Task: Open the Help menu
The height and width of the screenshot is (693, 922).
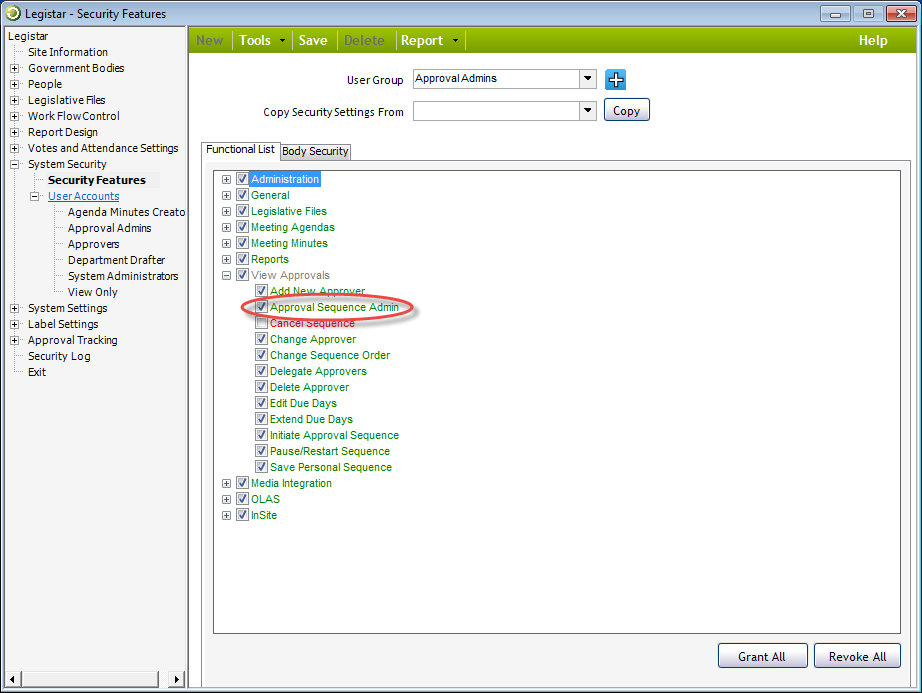Action: tap(873, 41)
